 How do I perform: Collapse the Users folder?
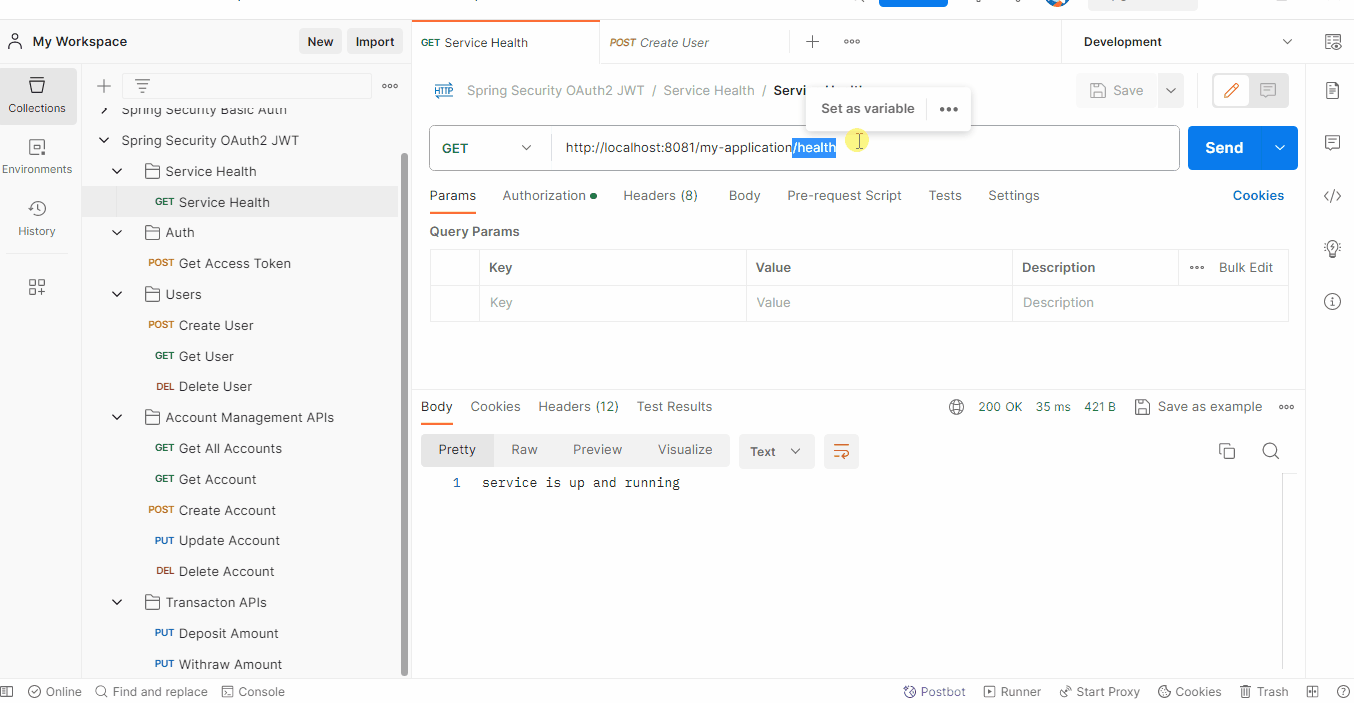tap(117, 295)
